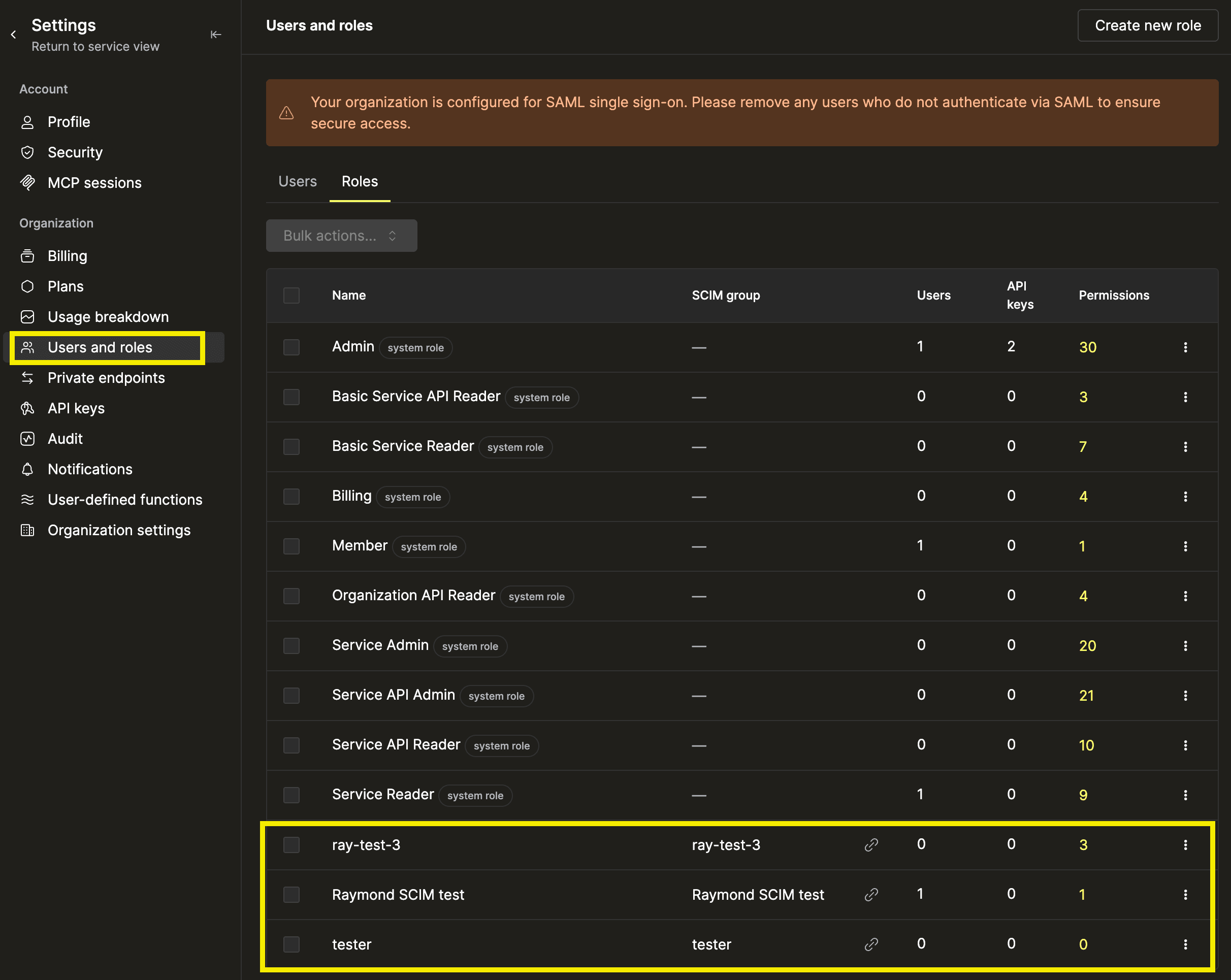Open the 30 permissions link for Admin
The image size is (1231, 980).
(1088, 347)
